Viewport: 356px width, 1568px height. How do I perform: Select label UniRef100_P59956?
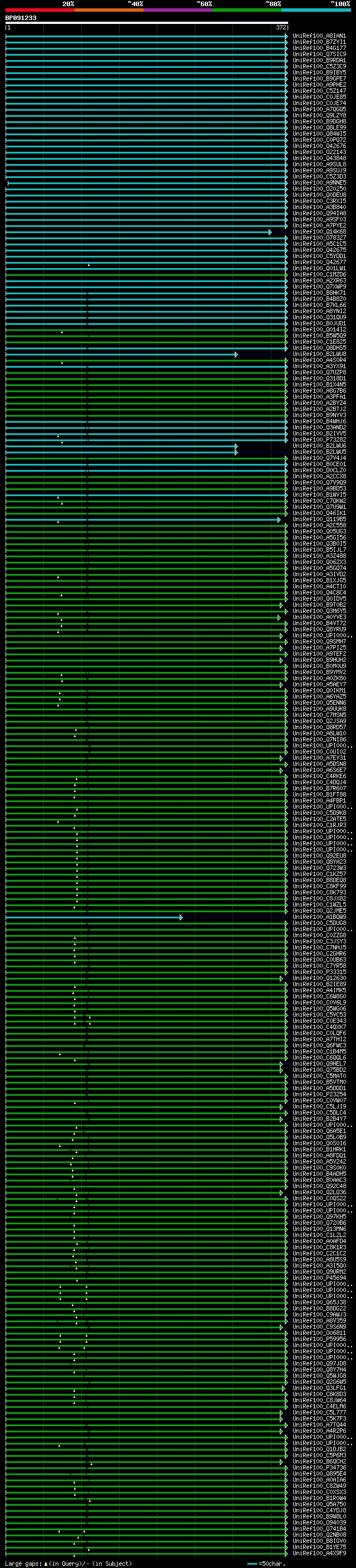coord(319,1338)
